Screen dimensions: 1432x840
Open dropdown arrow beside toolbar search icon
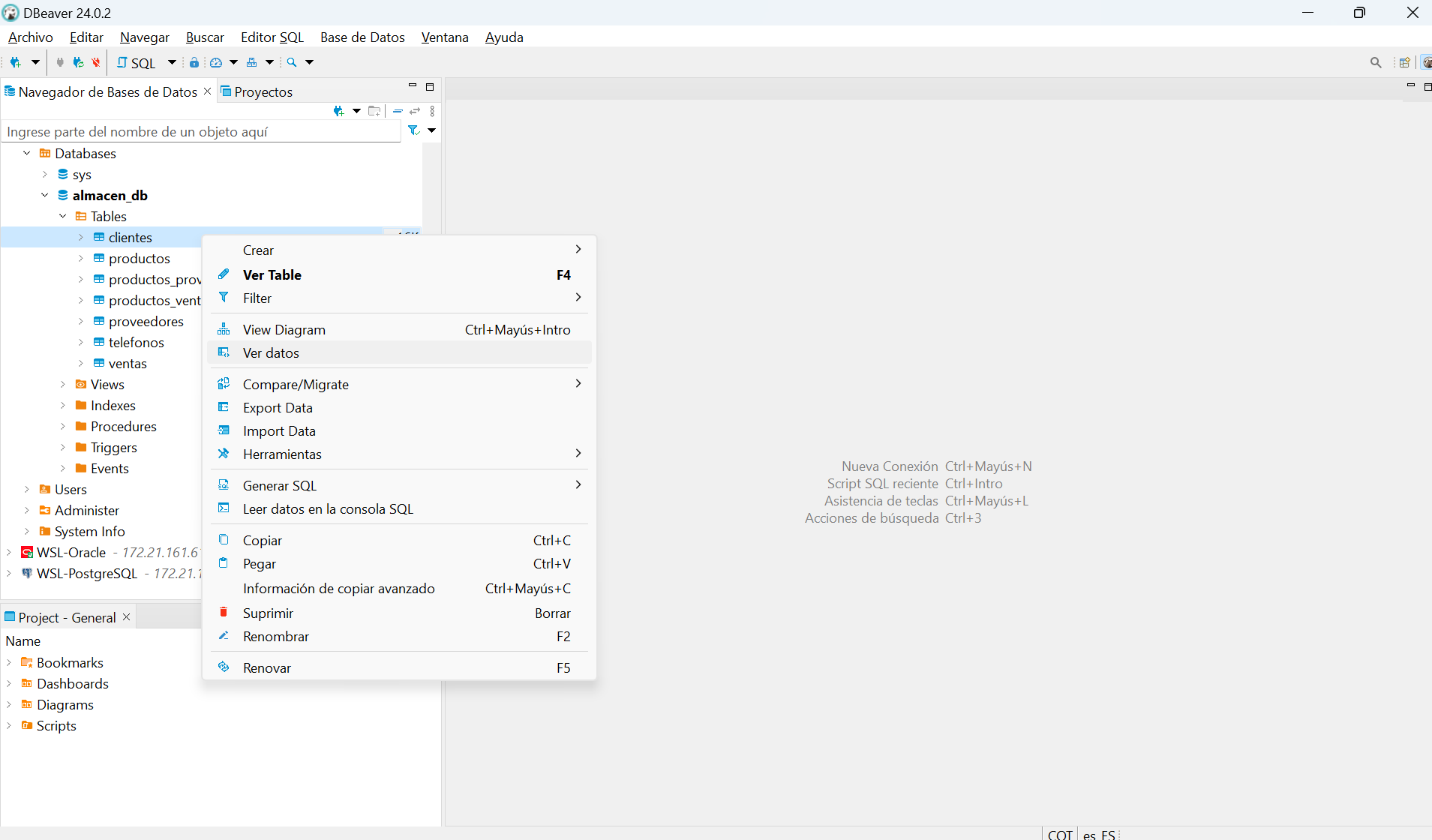[309, 62]
